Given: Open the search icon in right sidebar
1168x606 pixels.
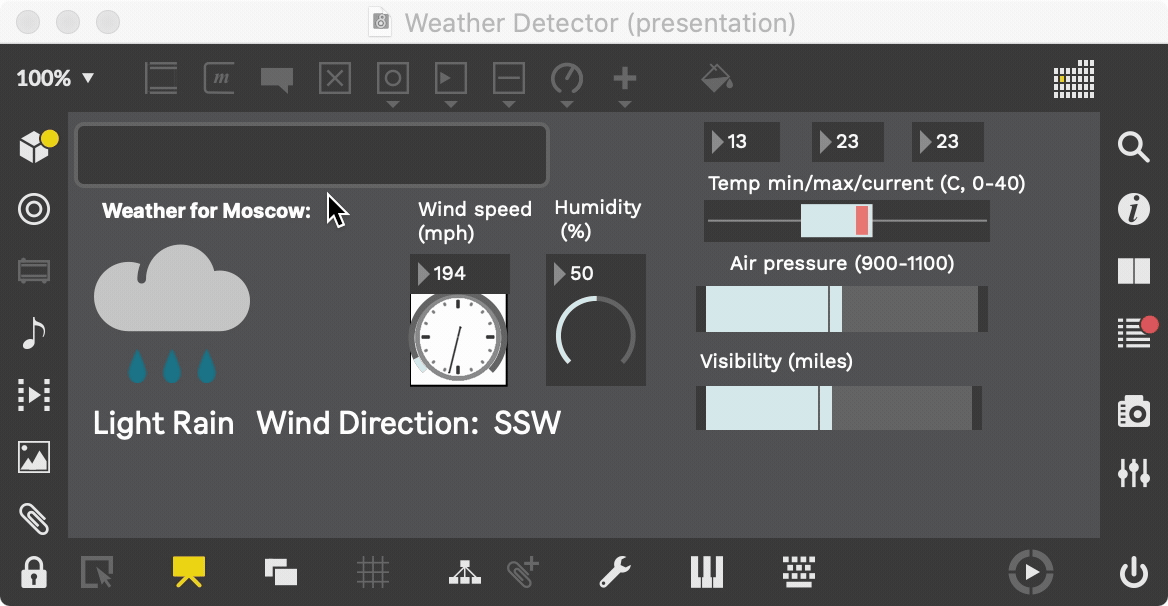Looking at the screenshot, I should [1133, 148].
